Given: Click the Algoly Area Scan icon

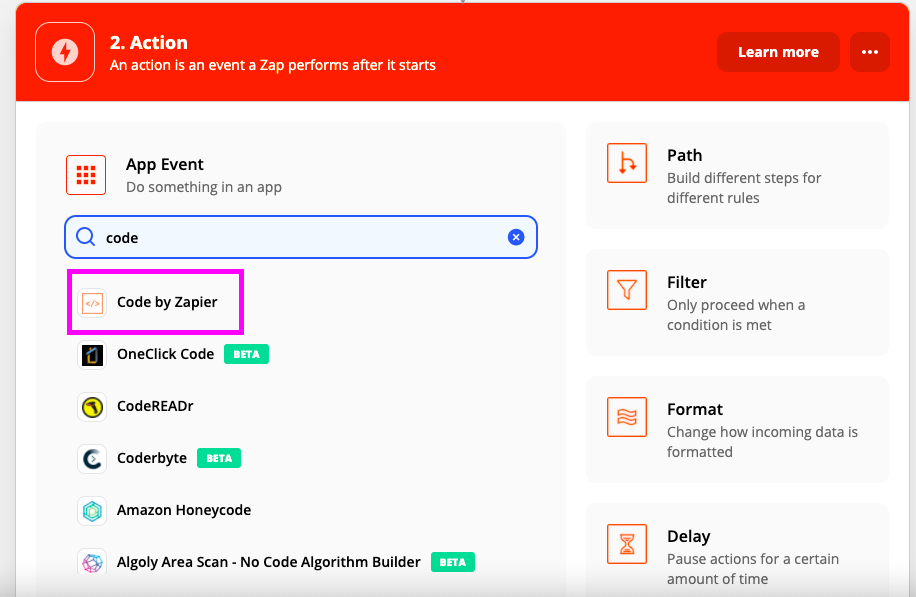Looking at the screenshot, I should (92, 562).
